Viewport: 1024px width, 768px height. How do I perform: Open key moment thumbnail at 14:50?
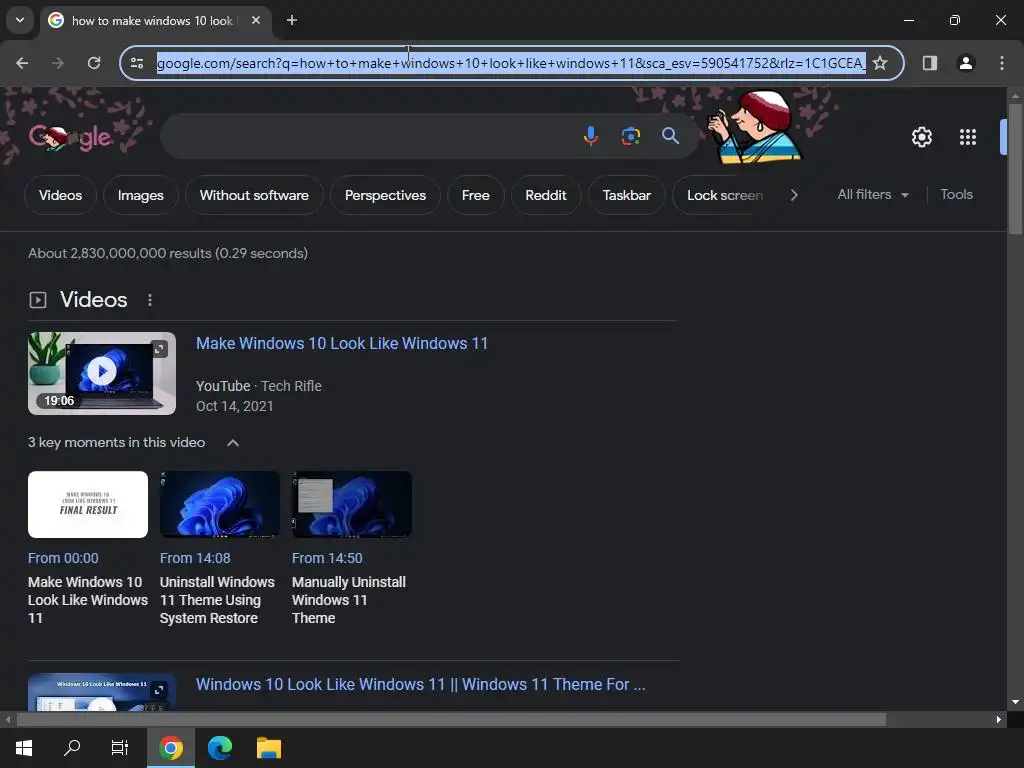click(x=352, y=504)
